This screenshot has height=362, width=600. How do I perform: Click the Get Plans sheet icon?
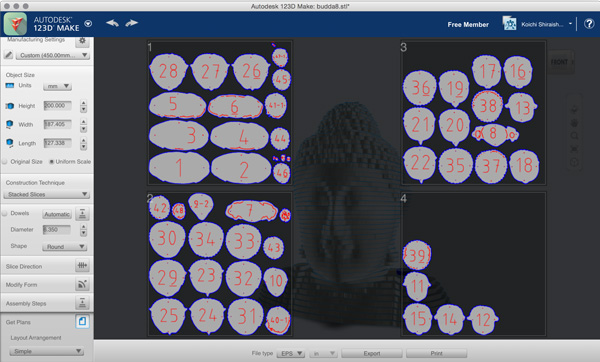pyautogui.click(x=82, y=321)
